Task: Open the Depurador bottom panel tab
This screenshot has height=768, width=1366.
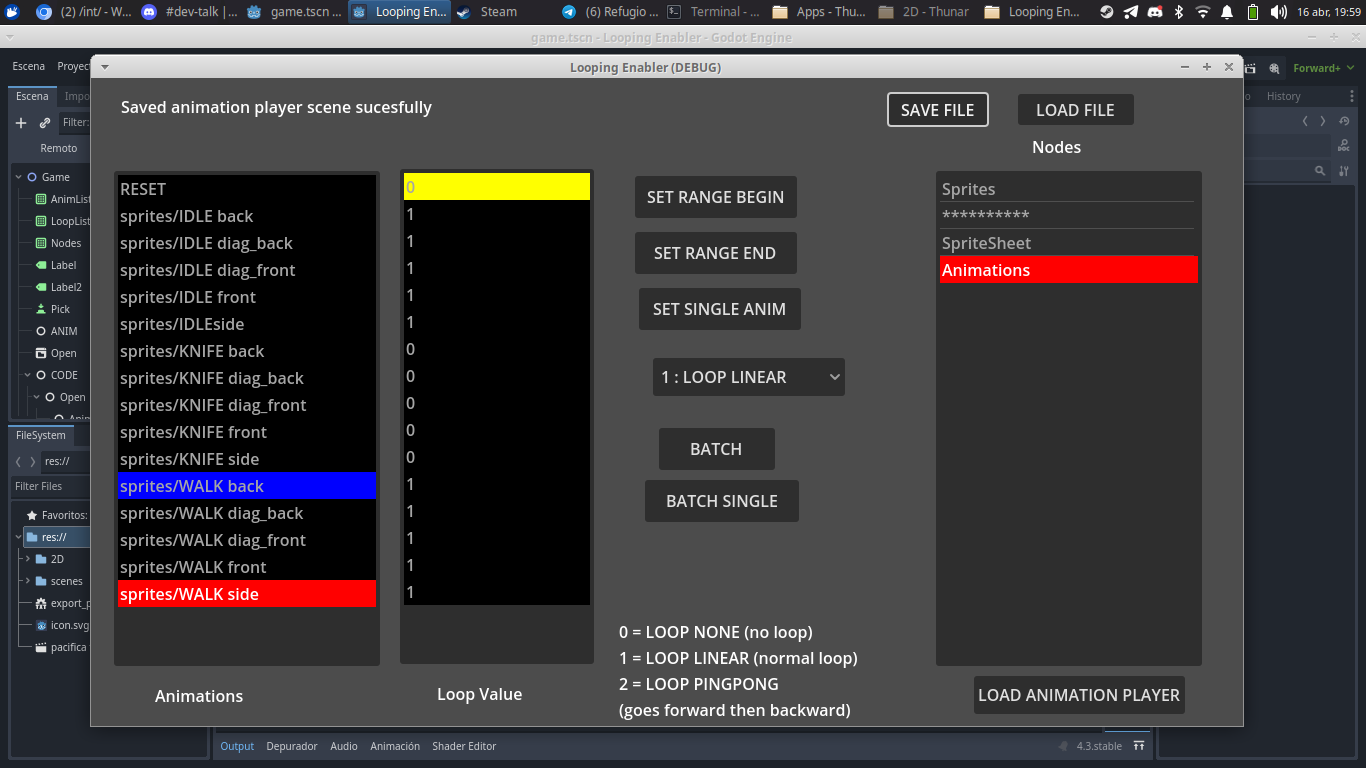Action: [x=292, y=746]
